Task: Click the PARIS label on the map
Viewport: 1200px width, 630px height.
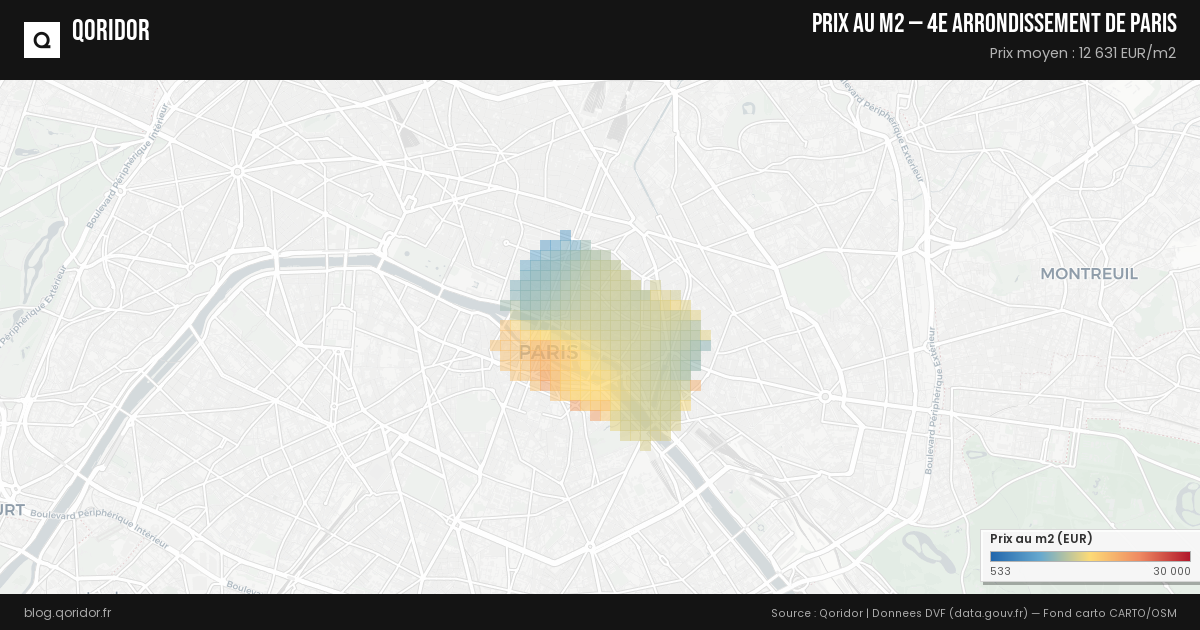Action: pos(548,353)
